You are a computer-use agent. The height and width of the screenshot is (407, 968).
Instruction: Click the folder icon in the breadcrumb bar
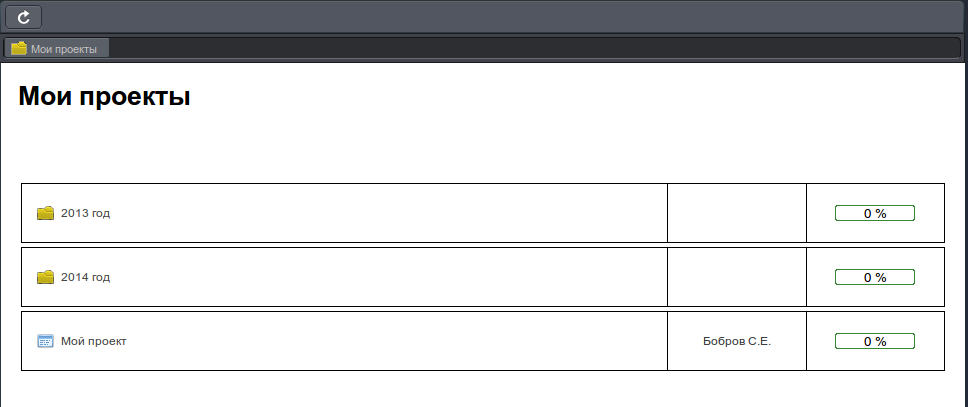click(x=19, y=48)
